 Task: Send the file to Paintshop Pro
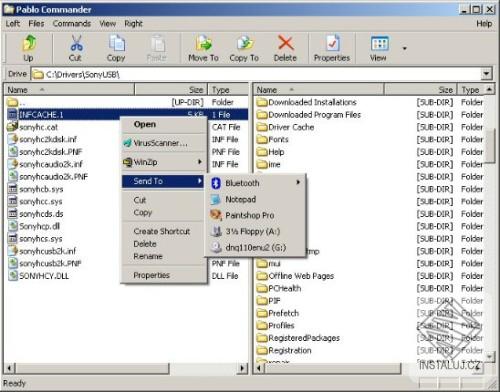click(x=255, y=215)
